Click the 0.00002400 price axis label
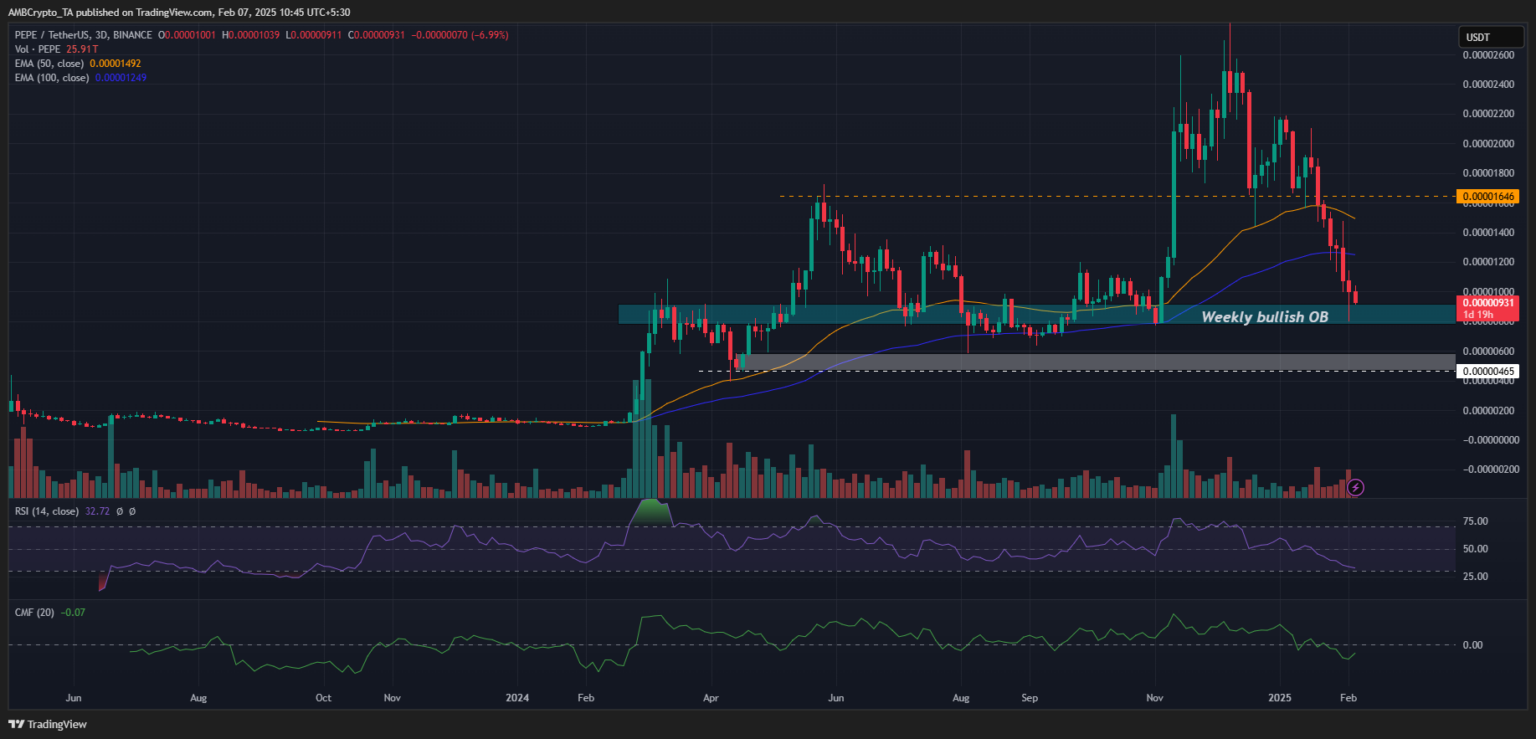Screen dimensions: 1536x739 1490,84
